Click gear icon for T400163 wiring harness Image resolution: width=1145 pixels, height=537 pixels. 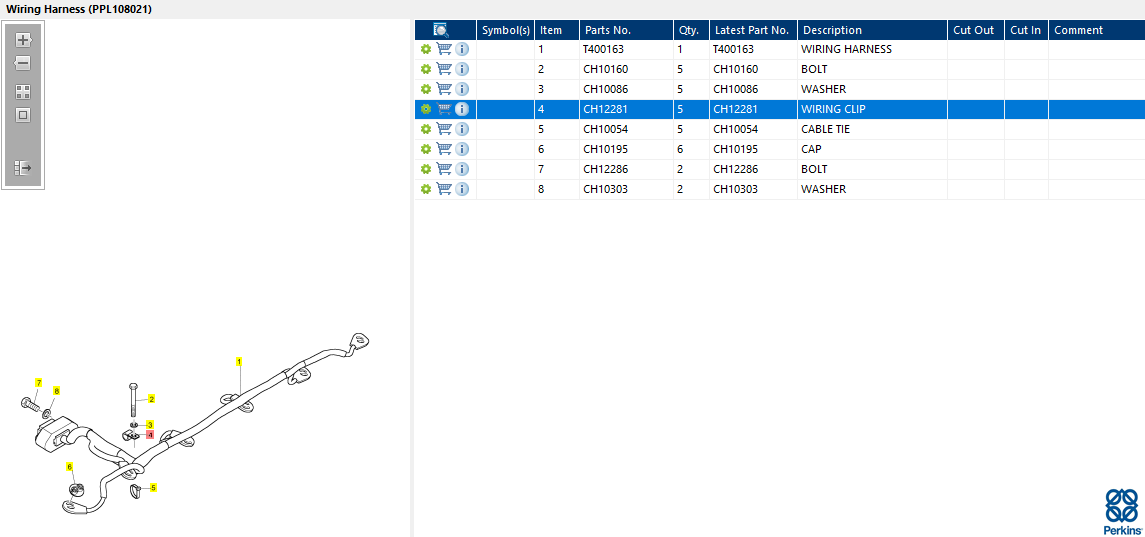point(426,49)
